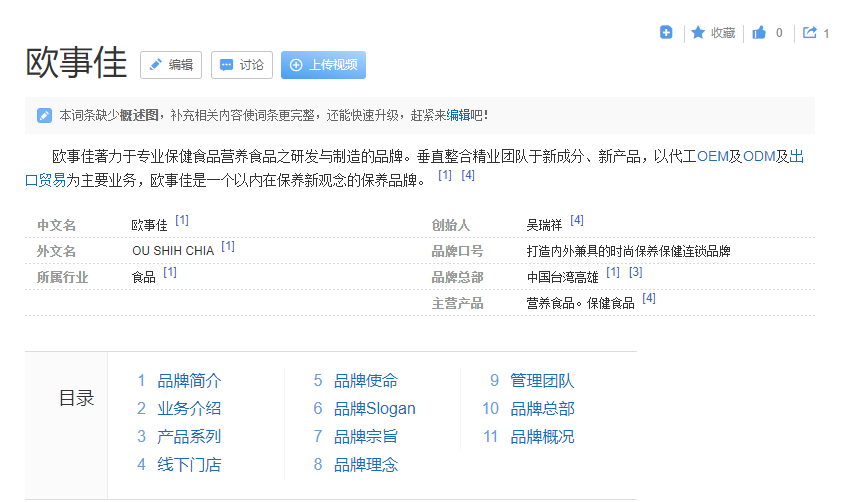
Task: Click the share arrow icon
Action: pos(809,33)
